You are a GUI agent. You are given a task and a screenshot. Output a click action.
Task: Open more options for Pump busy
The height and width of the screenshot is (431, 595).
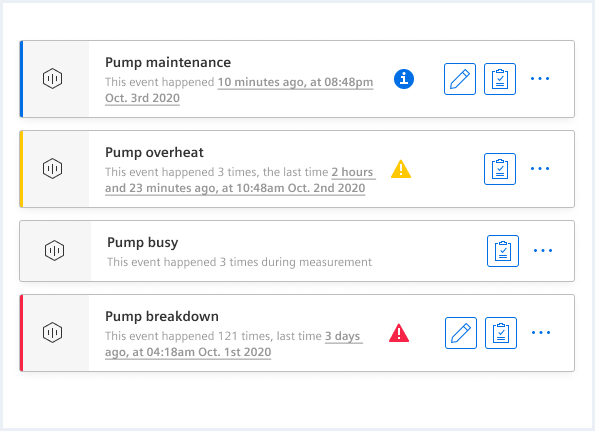point(543,250)
